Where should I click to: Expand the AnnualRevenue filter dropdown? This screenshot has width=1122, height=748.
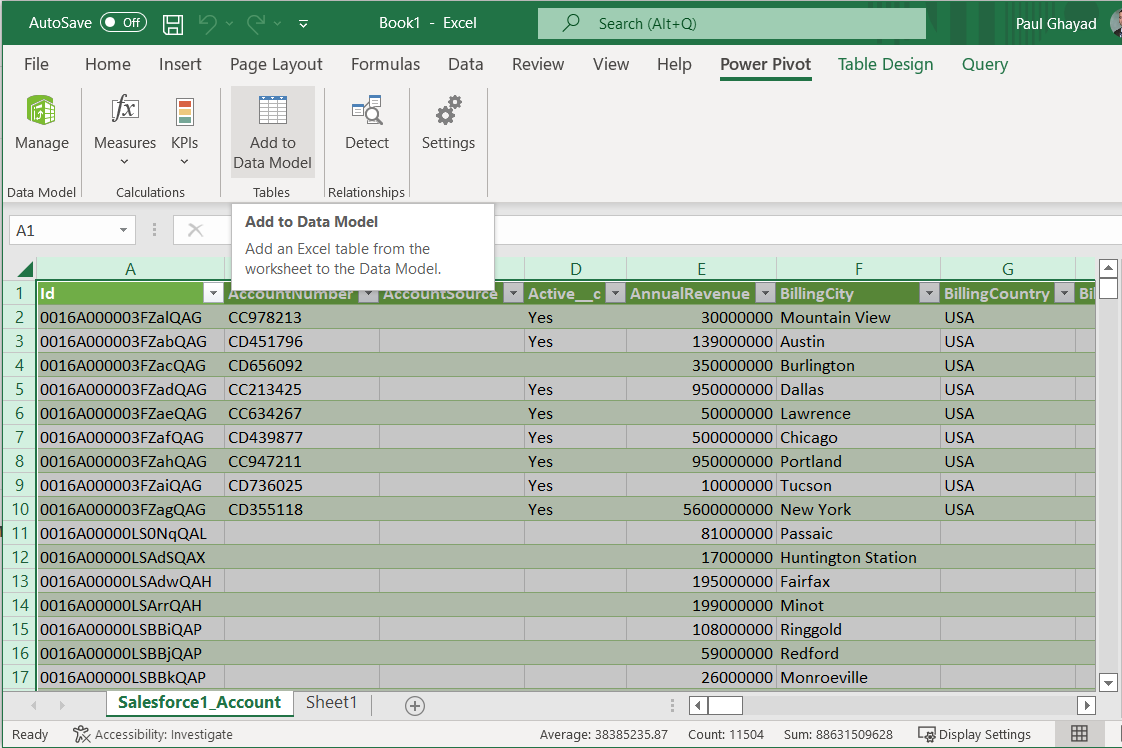(x=765, y=293)
